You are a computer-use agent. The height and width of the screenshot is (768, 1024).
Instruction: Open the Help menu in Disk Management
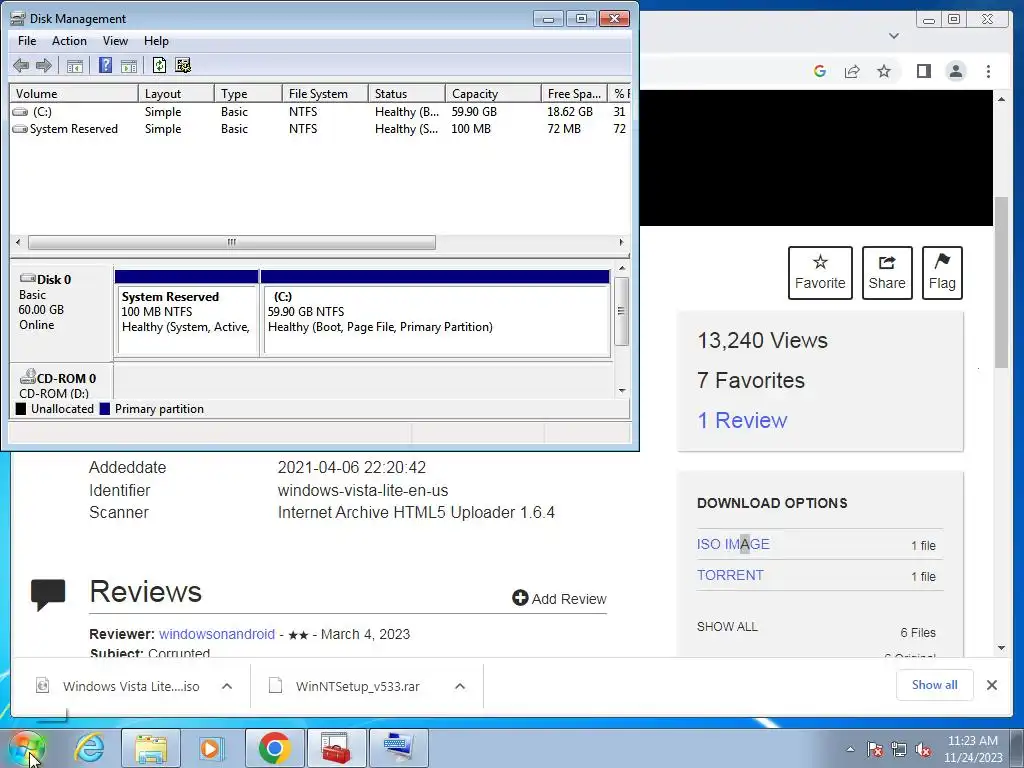pyautogui.click(x=156, y=40)
